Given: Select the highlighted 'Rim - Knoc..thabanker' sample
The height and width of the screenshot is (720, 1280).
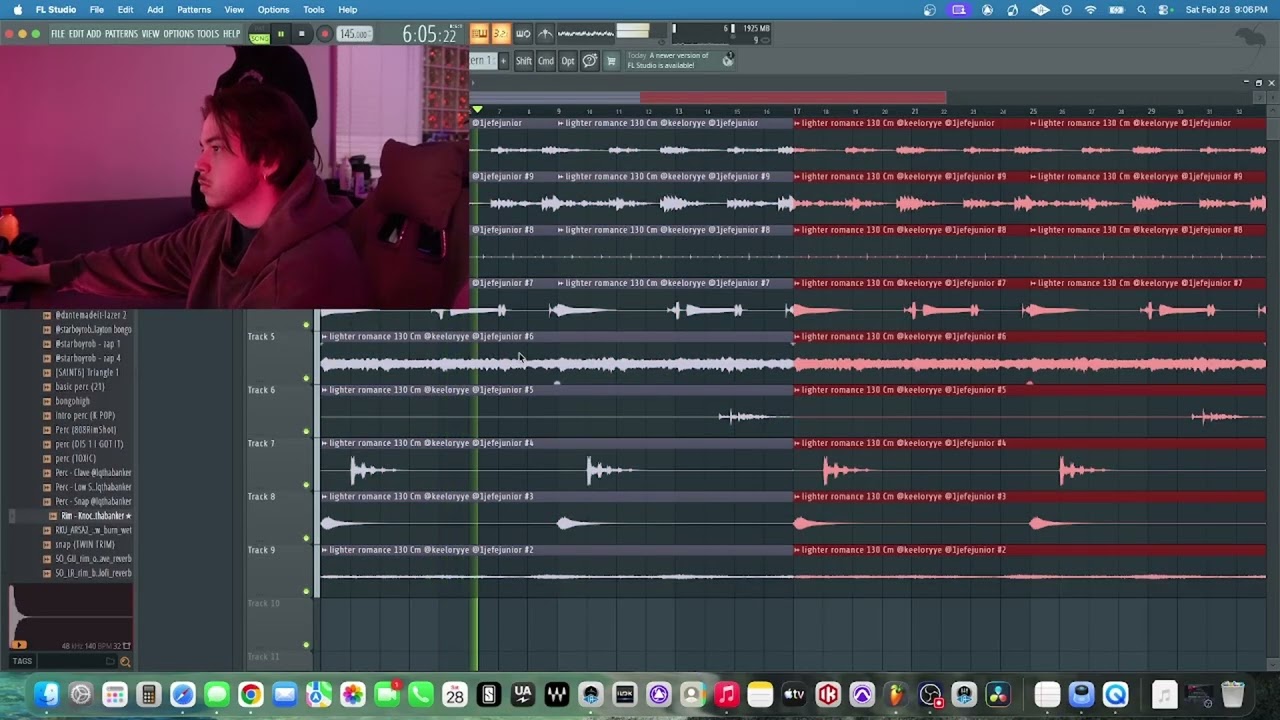Looking at the screenshot, I should (x=96, y=516).
